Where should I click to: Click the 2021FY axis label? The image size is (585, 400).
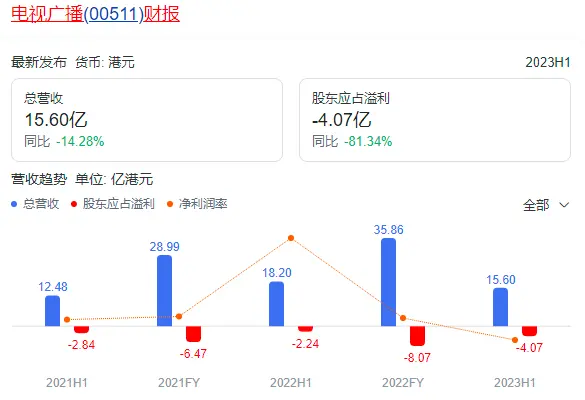(x=179, y=383)
